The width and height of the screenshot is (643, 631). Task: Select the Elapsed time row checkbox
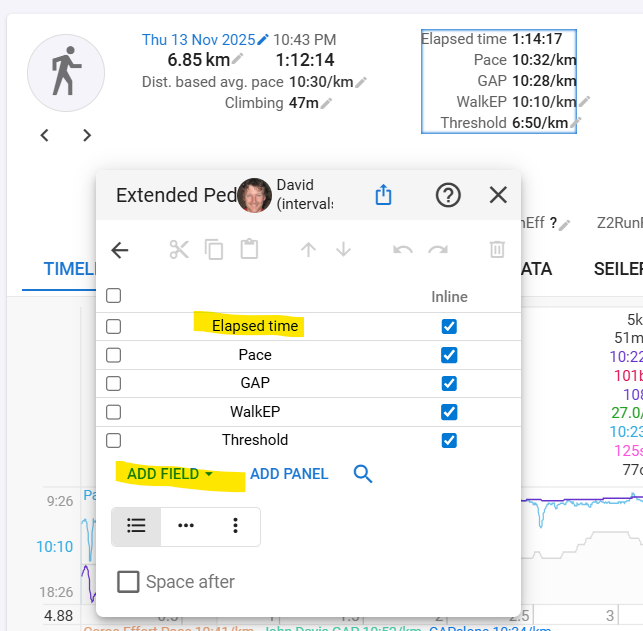click(113, 326)
